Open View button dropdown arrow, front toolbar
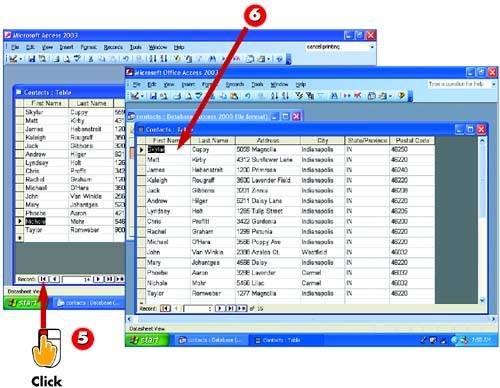This screenshot has height=388, width=500. tap(142, 96)
